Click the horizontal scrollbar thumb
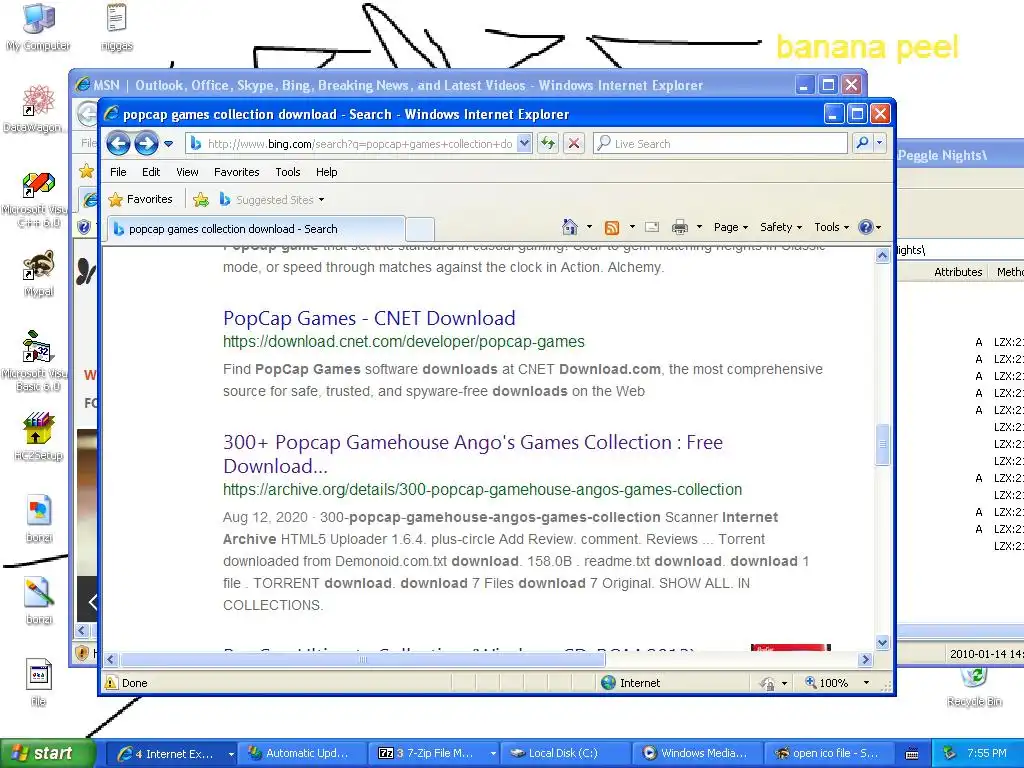 pos(363,660)
